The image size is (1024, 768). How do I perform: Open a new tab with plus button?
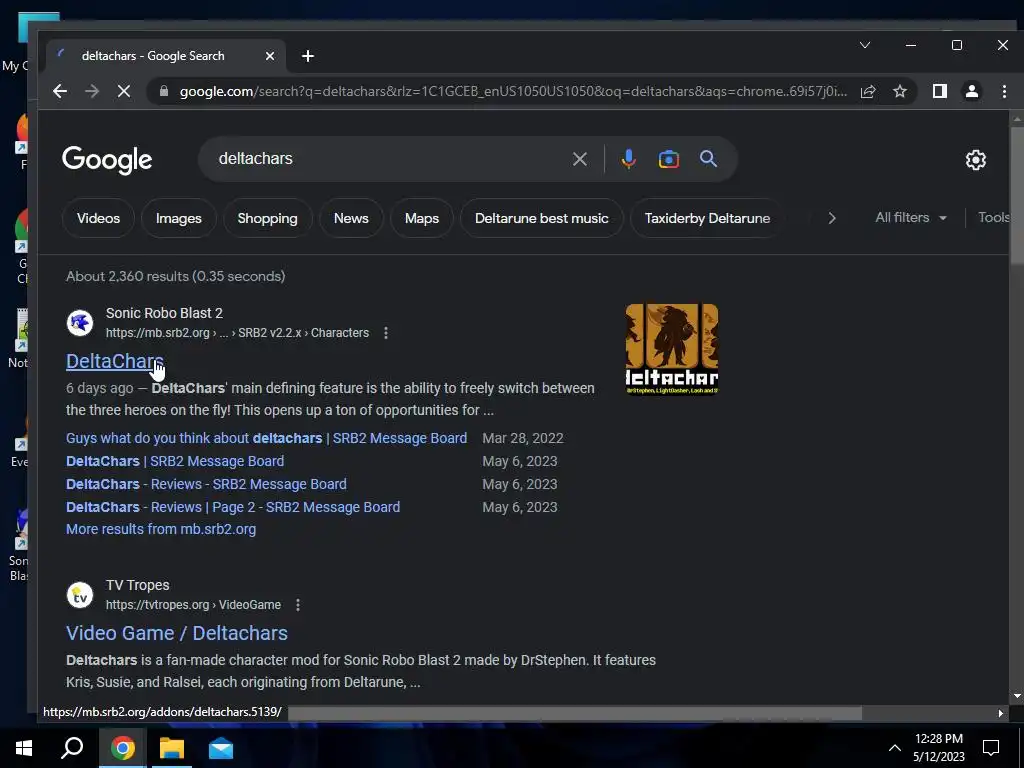[x=308, y=56]
